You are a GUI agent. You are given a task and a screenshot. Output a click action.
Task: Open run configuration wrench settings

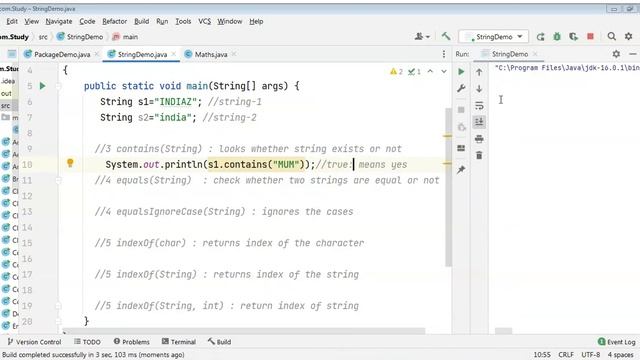tap(461, 88)
